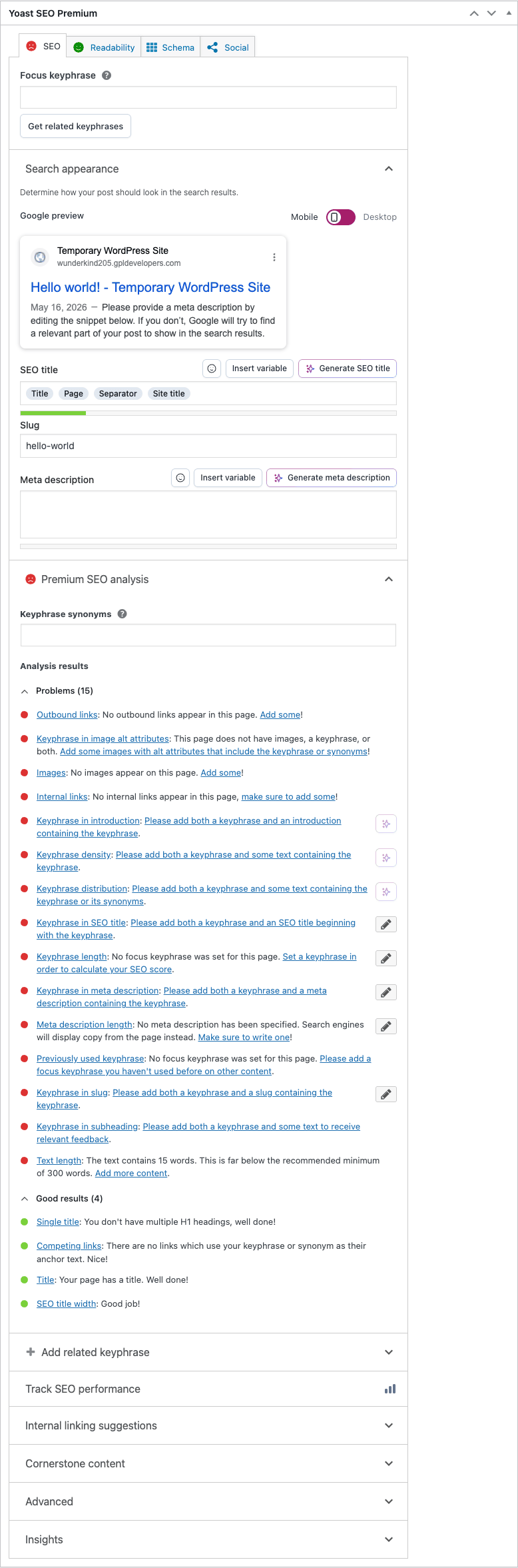518x1568 pixels.
Task: Open the Text length link
Action: pyautogui.click(x=59, y=1161)
